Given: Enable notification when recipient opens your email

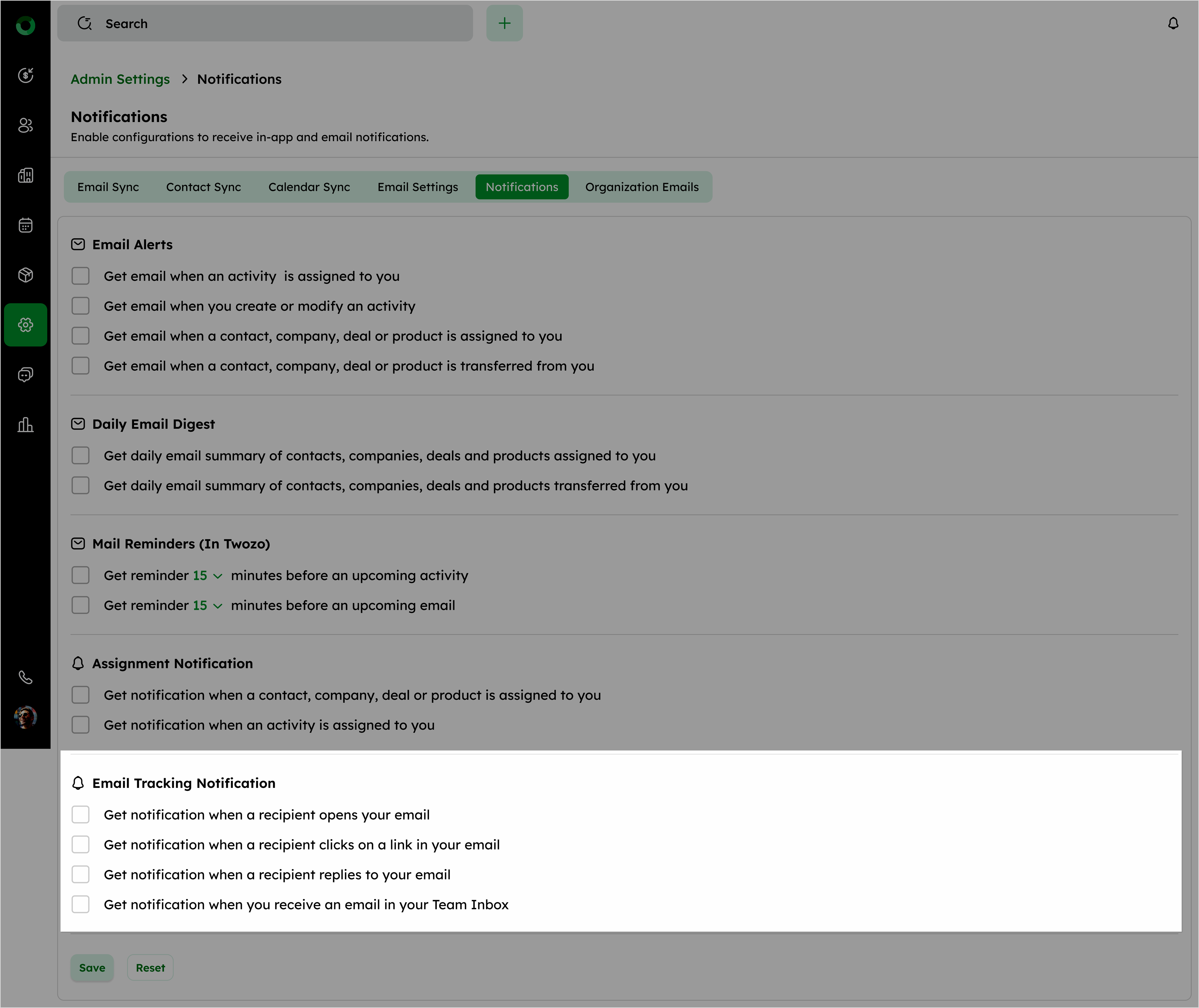Looking at the screenshot, I should (x=80, y=814).
